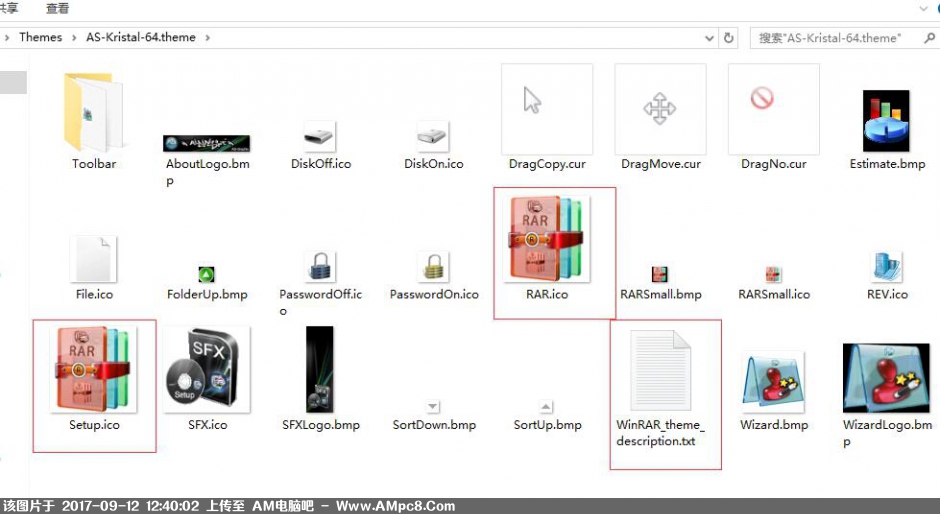The image size is (940, 514).
Task: Click the Toolbar folder name label
Action: point(94,164)
